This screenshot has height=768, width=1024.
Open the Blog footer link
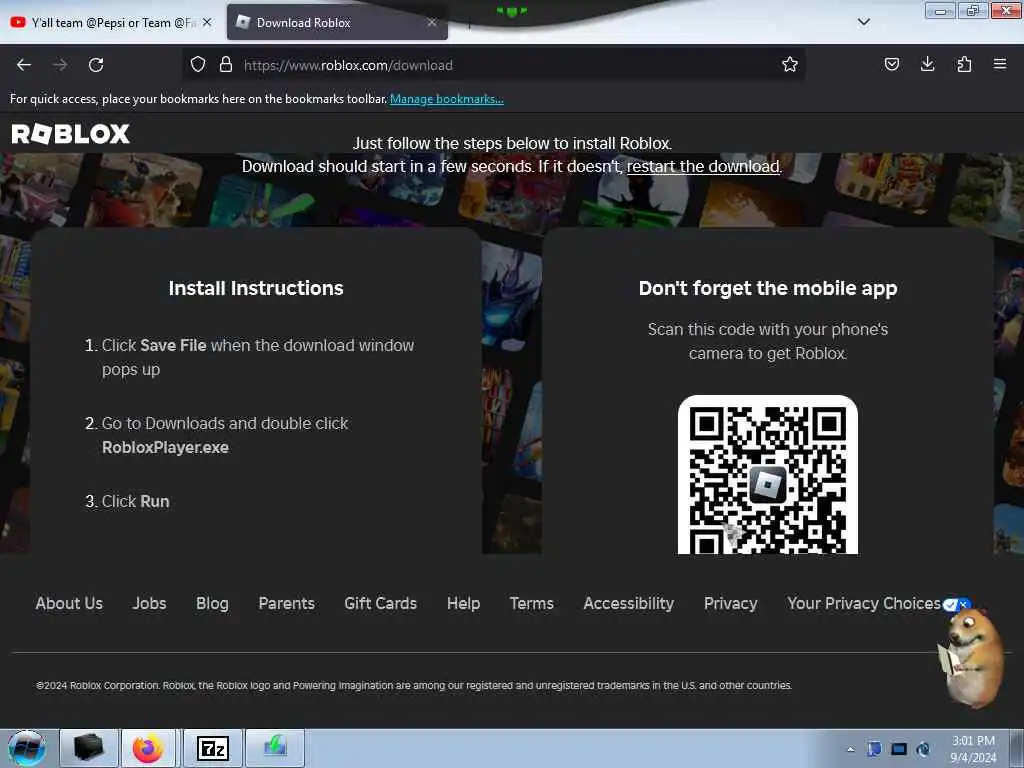pos(212,603)
